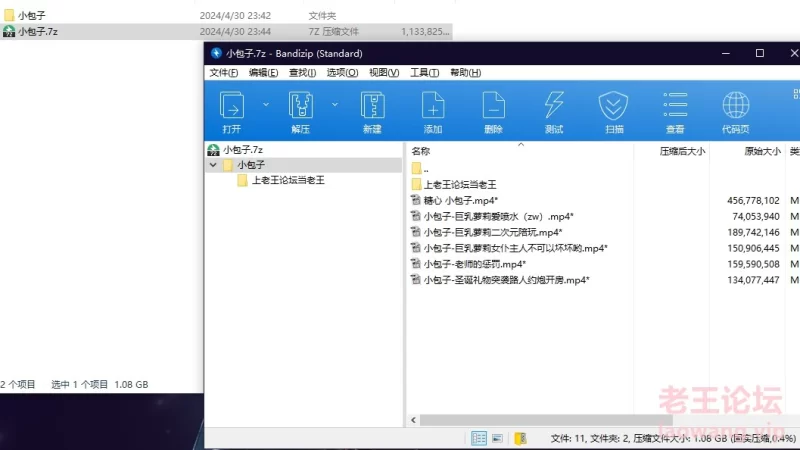Screen dimensions: 800x450
Task: Click the 7Z 压缩文件 type cell in Explorer
Action: (x=333, y=32)
